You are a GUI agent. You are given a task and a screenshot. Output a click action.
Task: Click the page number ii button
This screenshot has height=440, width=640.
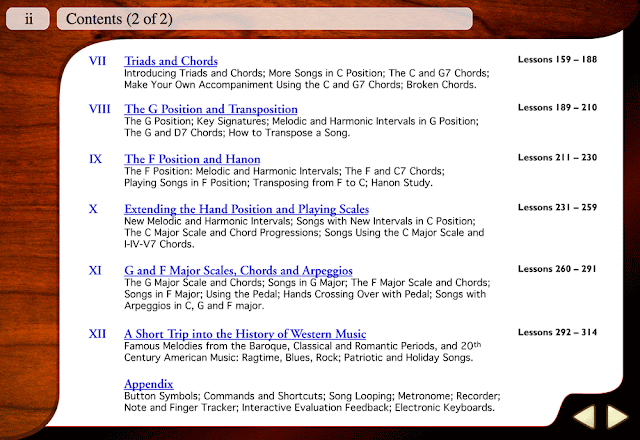28,19
